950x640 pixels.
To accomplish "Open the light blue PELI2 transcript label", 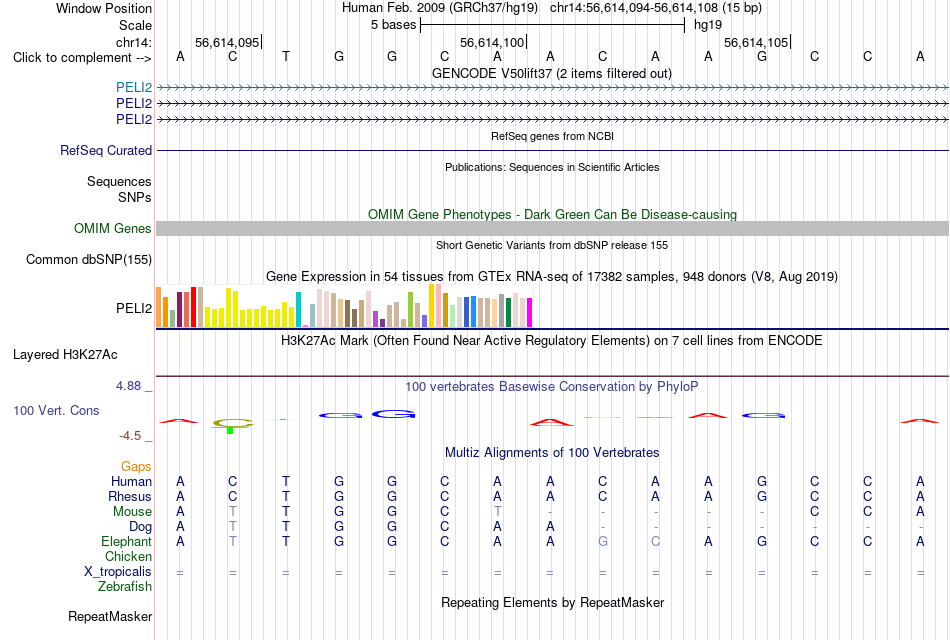I will click(134, 87).
